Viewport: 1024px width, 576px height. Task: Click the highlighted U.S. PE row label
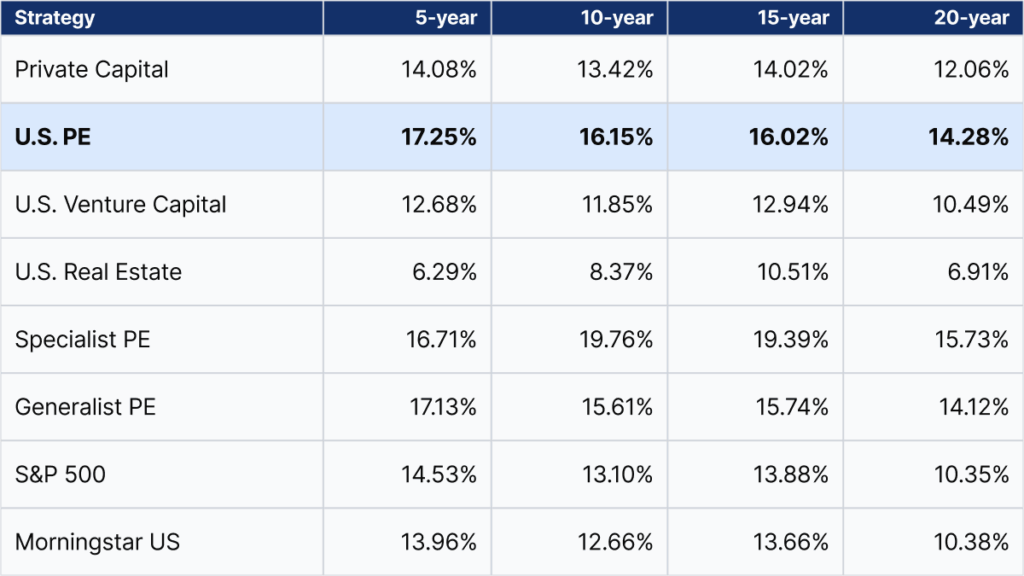(53, 137)
